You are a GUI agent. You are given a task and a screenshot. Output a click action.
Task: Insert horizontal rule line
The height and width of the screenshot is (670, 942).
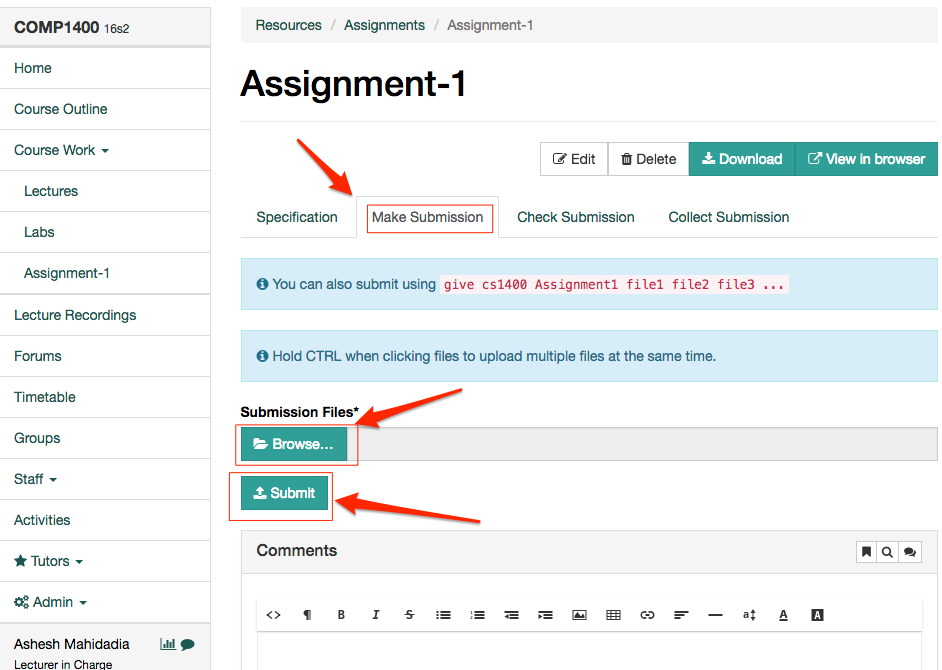[x=715, y=615]
